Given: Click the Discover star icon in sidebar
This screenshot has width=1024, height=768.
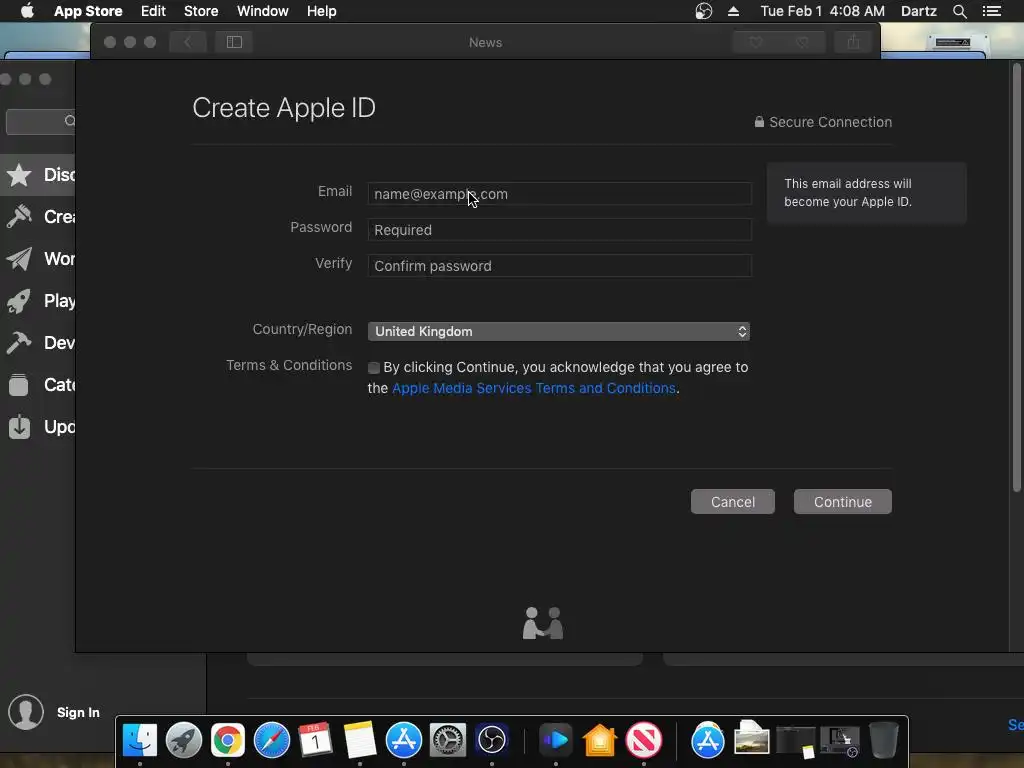Looking at the screenshot, I should pos(19,175).
